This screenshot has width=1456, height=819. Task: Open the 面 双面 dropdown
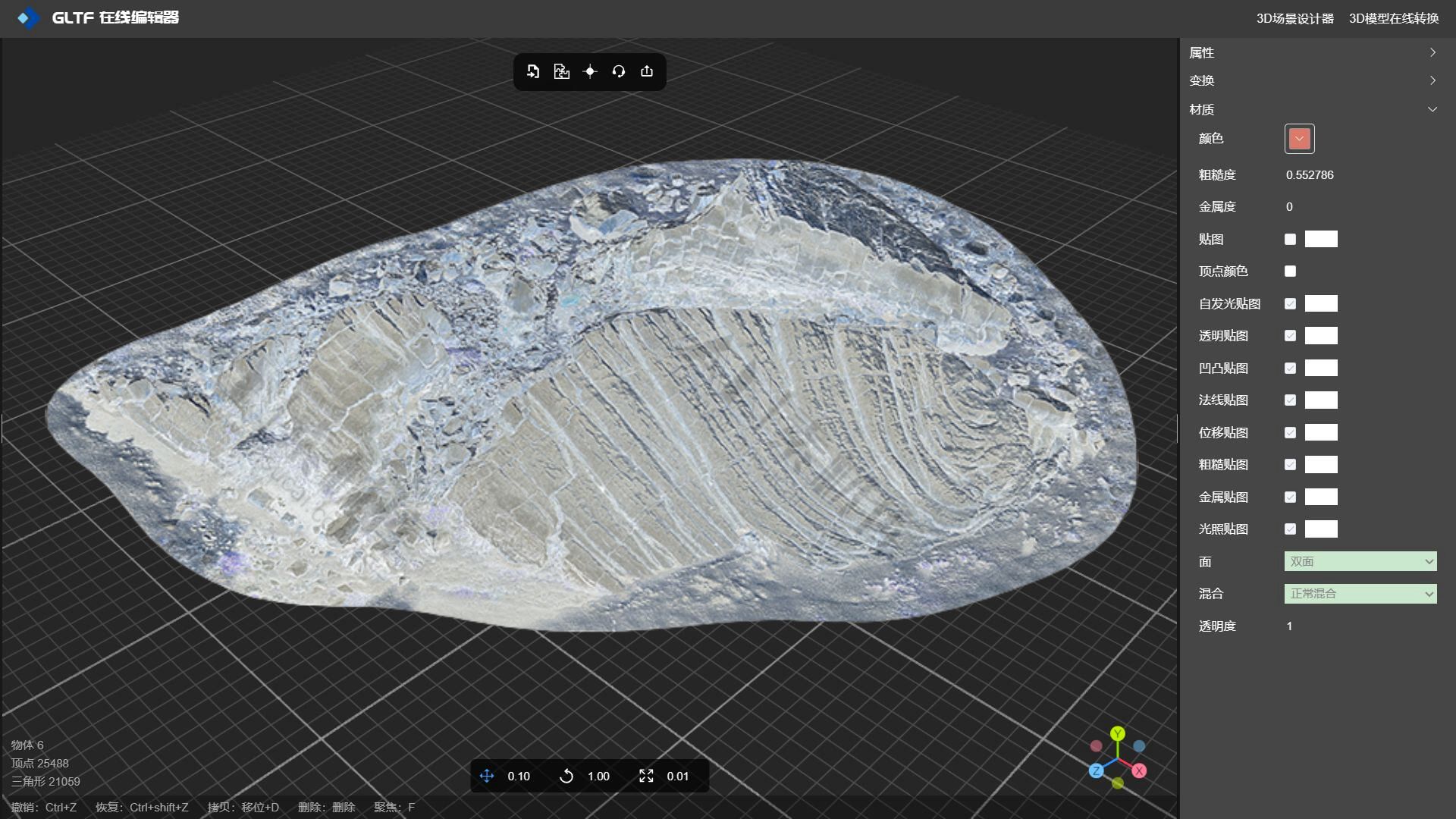(x=1360, y=562)
